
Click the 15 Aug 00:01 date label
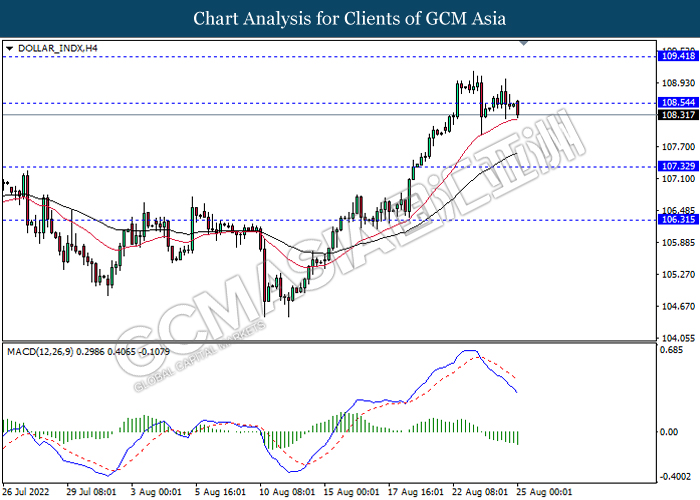[x=351, y=492]
